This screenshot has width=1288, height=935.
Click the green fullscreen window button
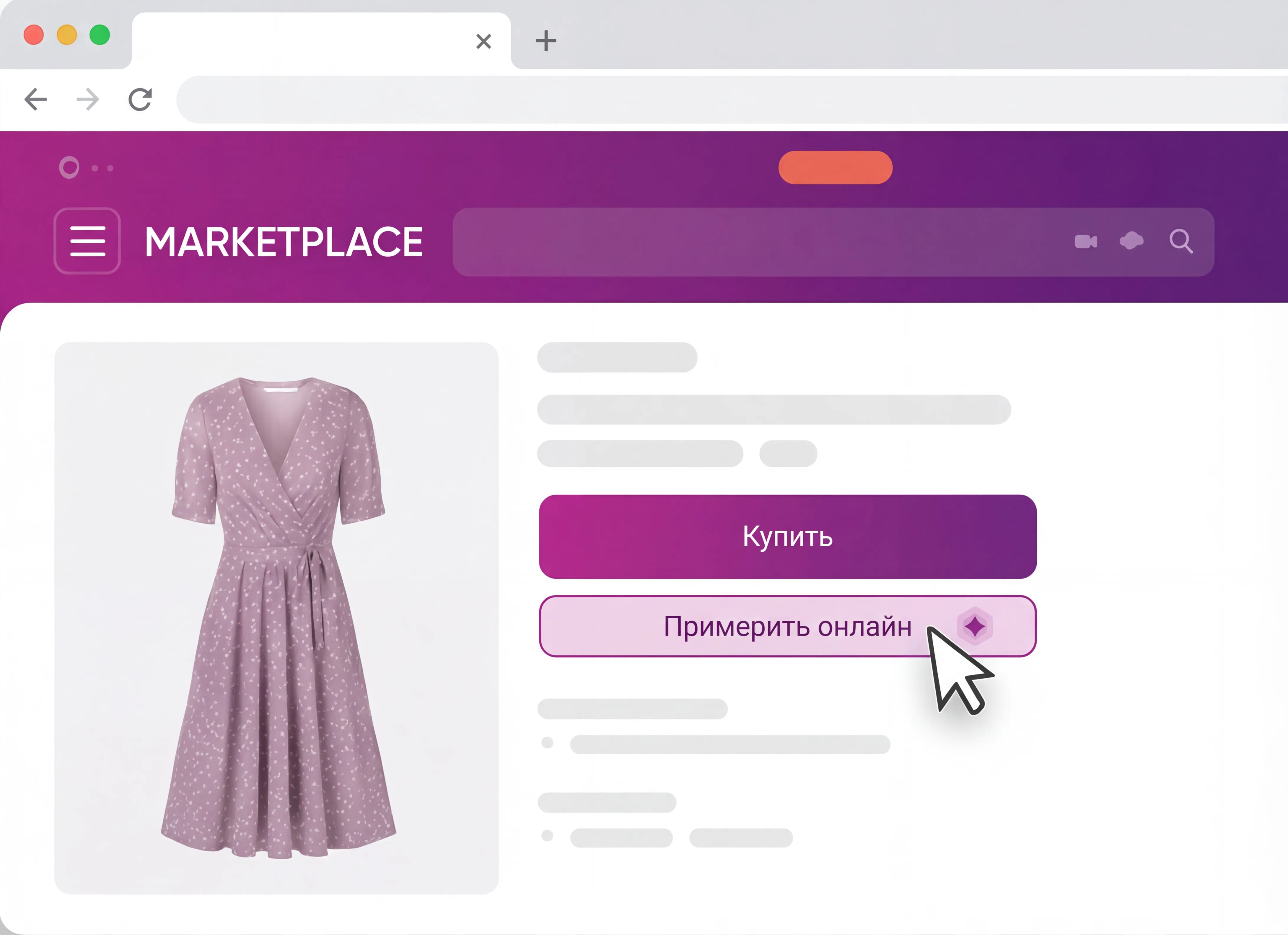click(x=100, y=35)
